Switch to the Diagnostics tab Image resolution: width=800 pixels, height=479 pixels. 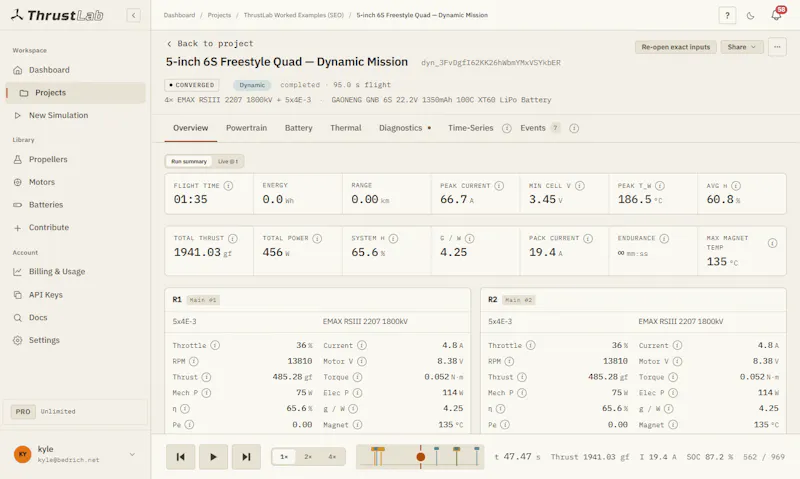(405, 128)
